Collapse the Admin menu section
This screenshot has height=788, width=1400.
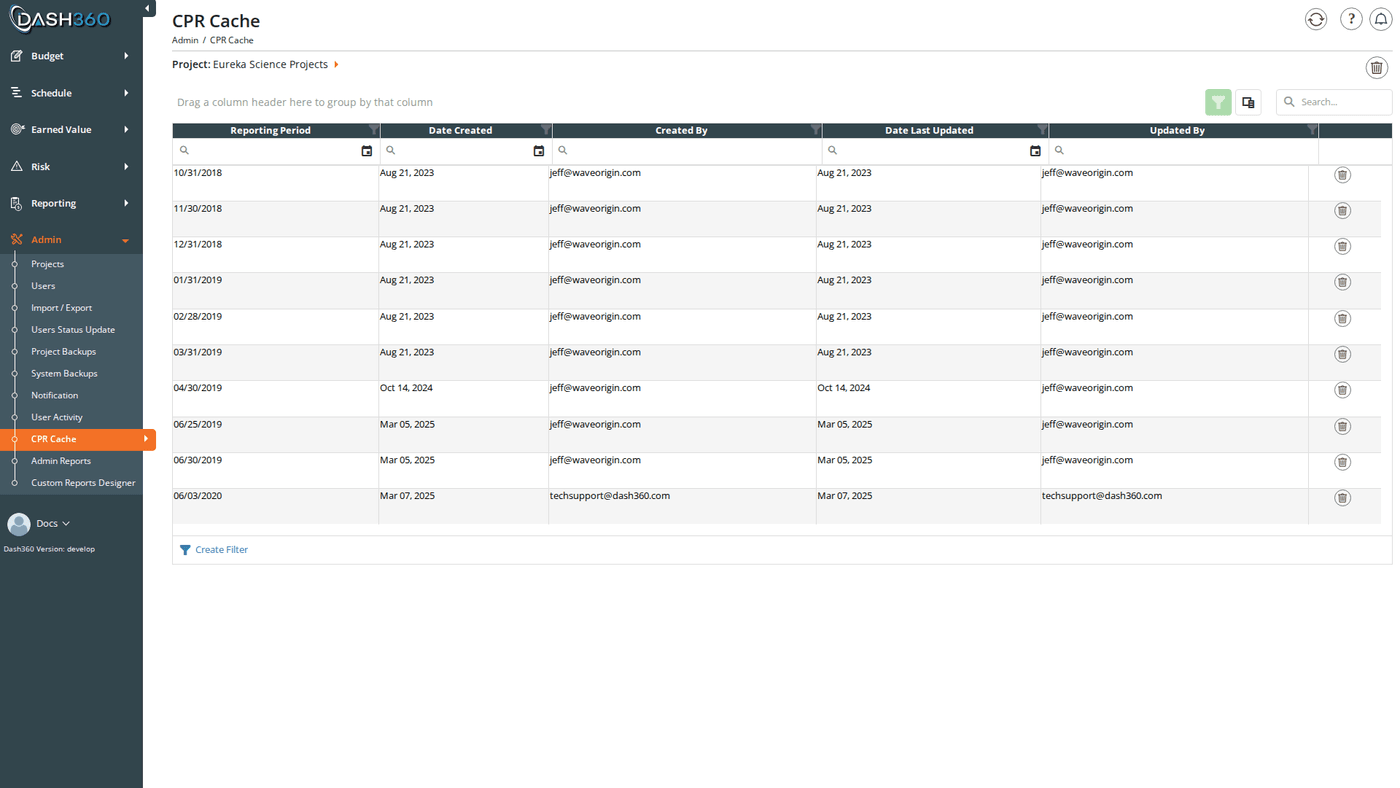point(71,240)
